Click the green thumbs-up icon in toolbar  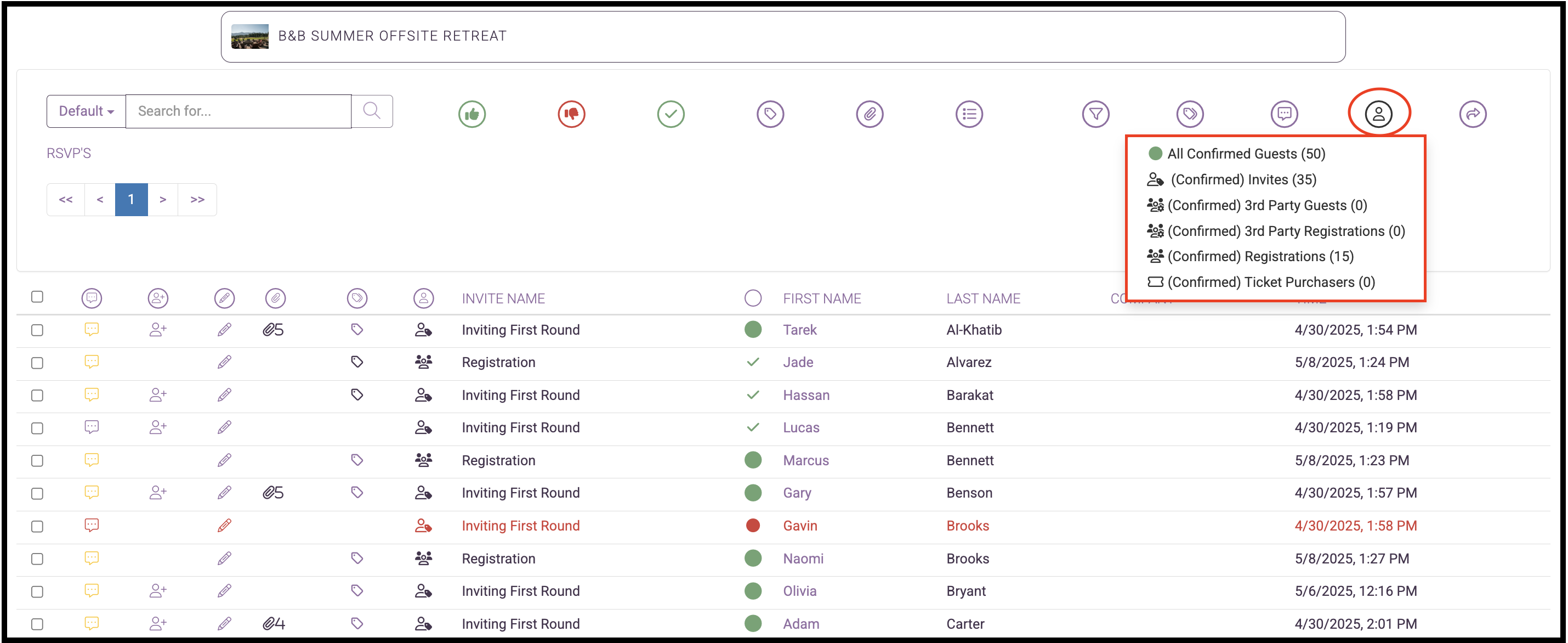471,114
